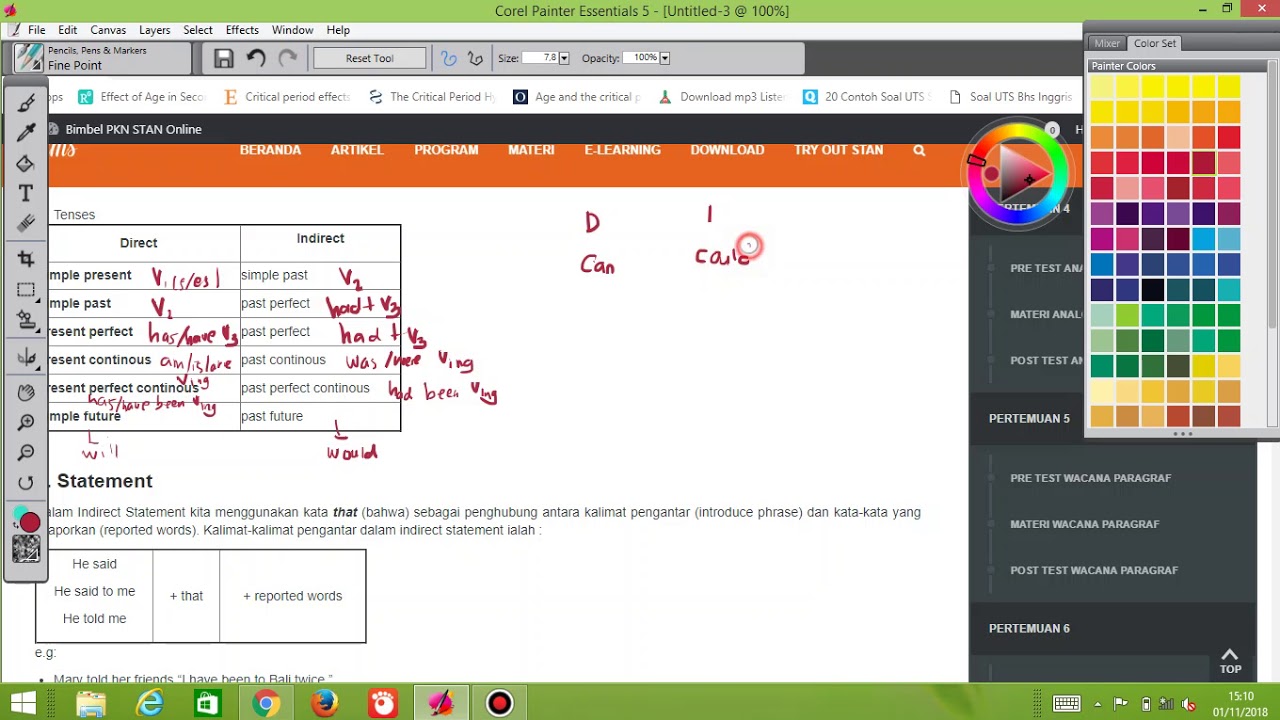Undo the last stroke
This screenshot has width=1280, height=720.
(256, 59)
